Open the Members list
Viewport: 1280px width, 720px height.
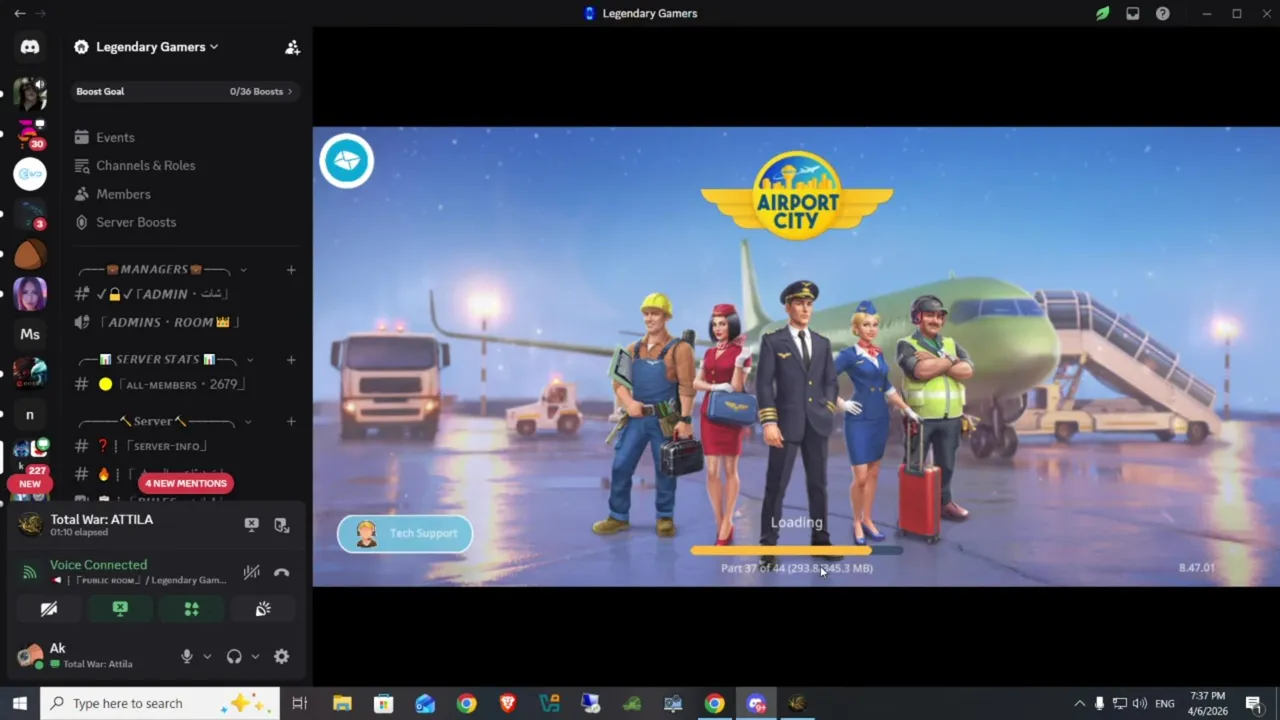pos(123,194)
